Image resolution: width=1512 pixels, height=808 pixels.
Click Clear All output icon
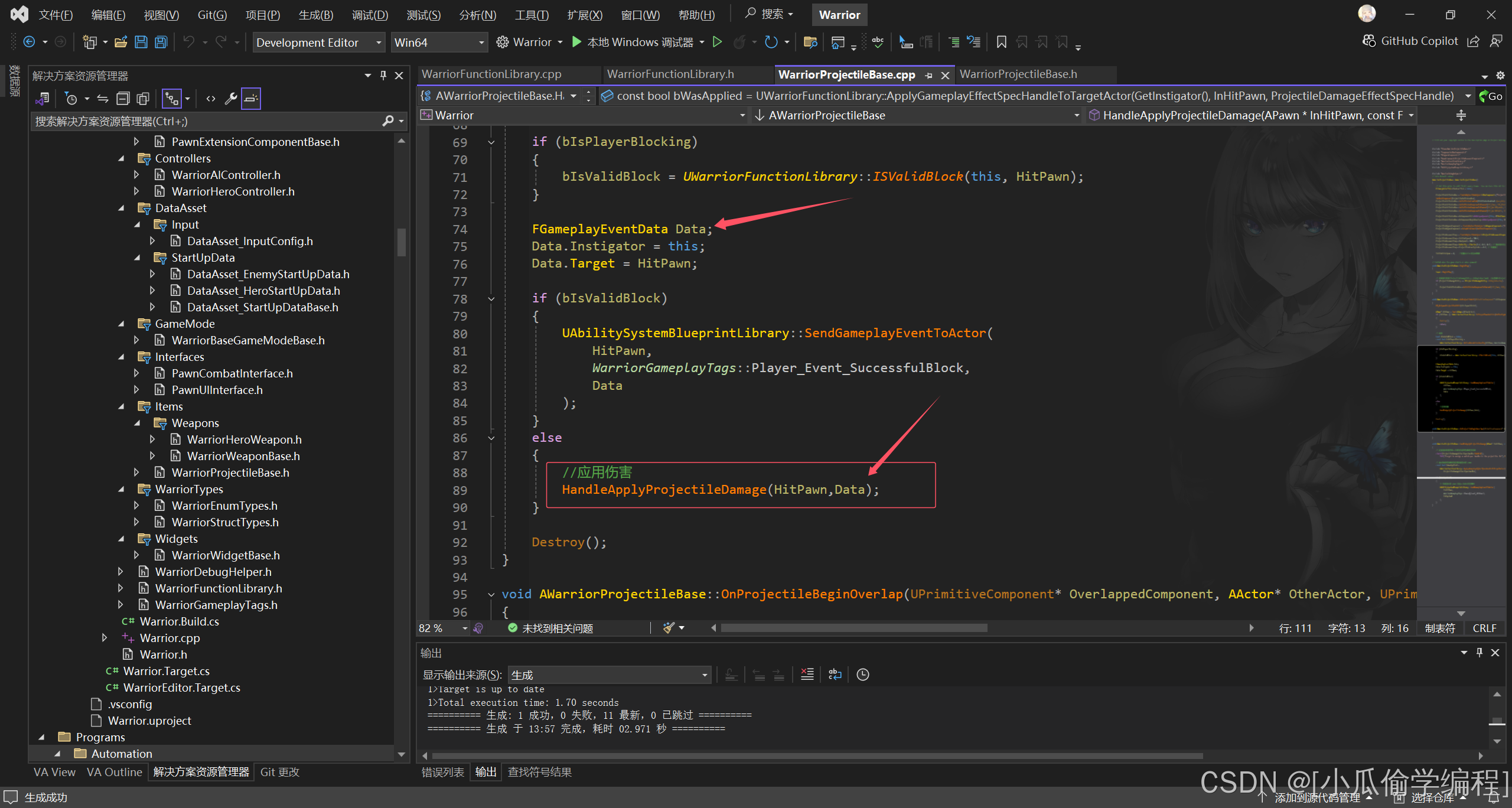pos(807,675)
